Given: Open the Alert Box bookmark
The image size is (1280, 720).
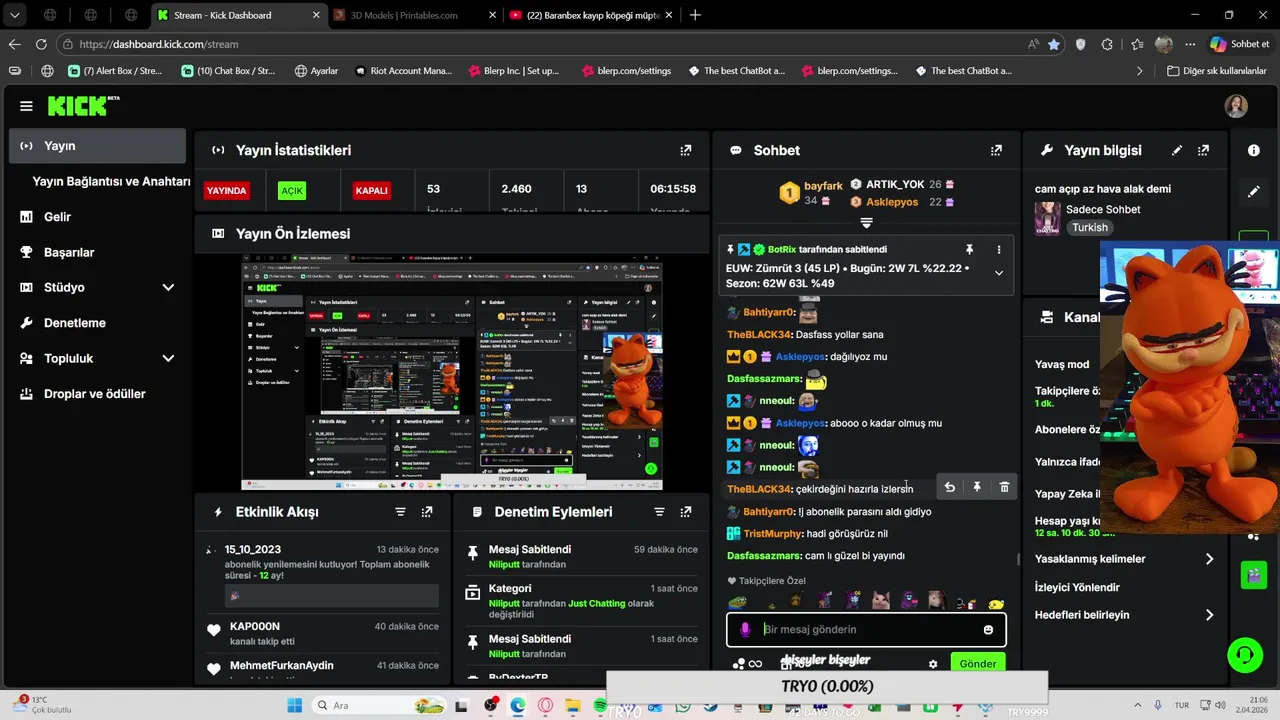Looking at the screenshot, I should coord(115,71).
